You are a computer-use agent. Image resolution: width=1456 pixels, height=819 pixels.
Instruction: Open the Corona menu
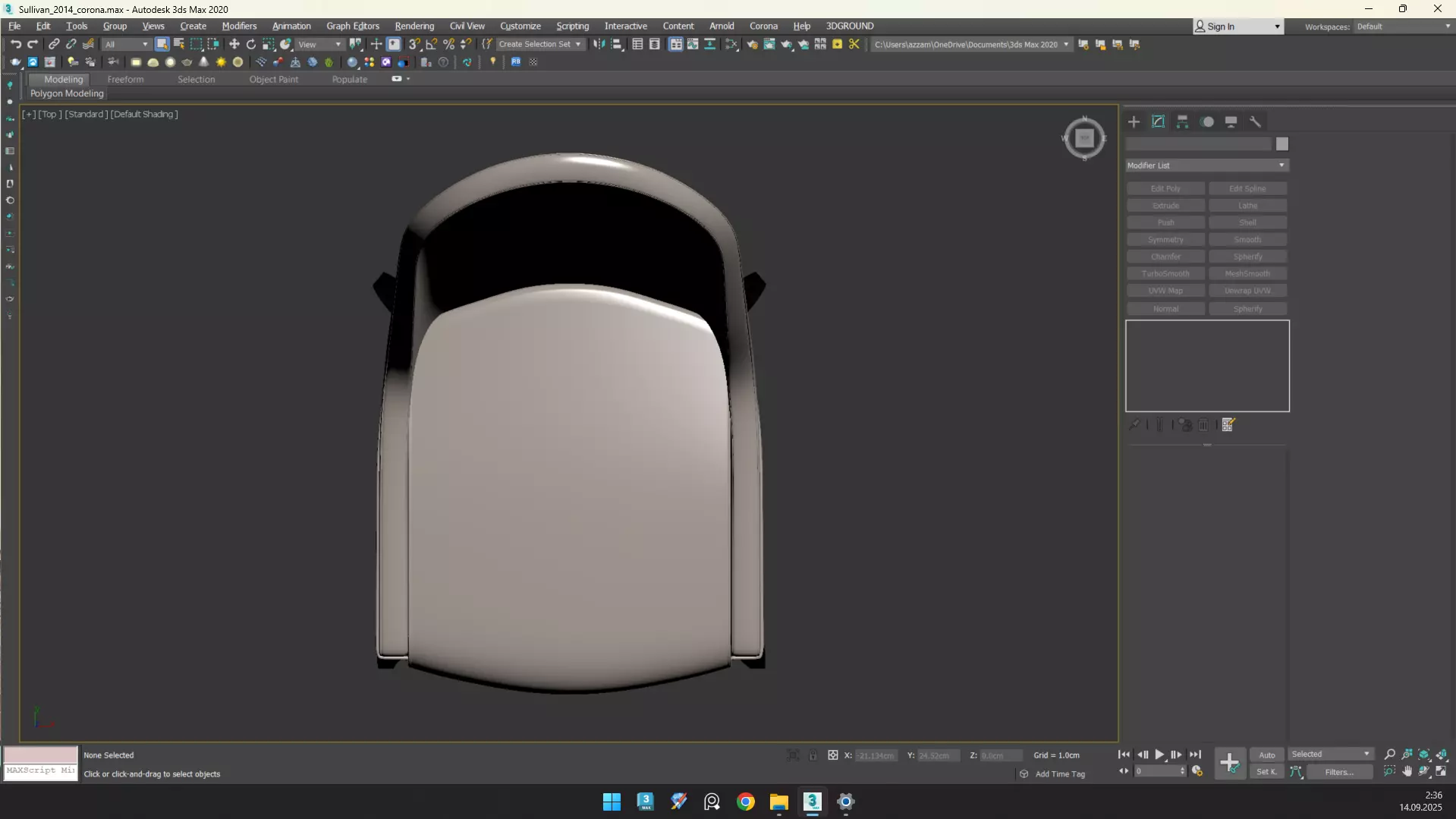click(763, 26)
